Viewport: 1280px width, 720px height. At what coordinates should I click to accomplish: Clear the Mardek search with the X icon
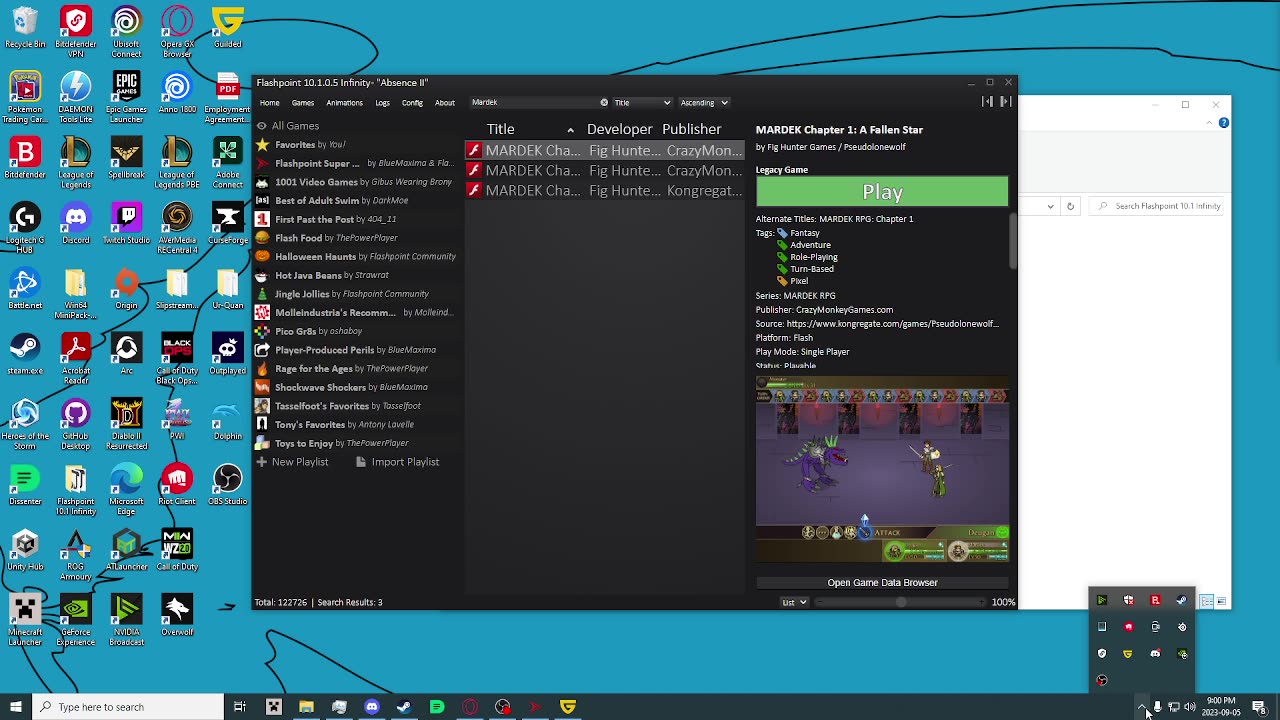604,102
